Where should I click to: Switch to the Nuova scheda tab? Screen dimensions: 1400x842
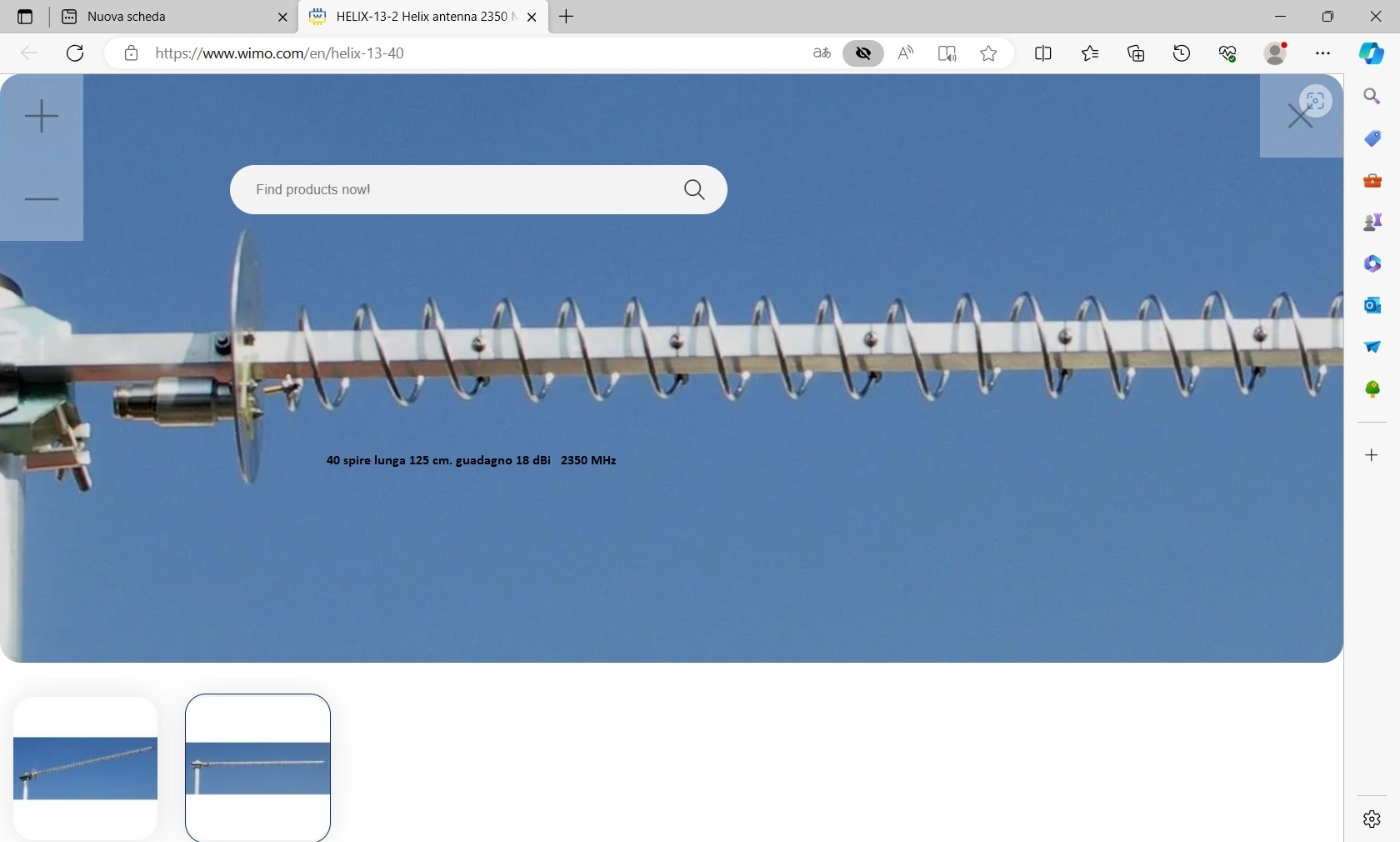point(167,17)
